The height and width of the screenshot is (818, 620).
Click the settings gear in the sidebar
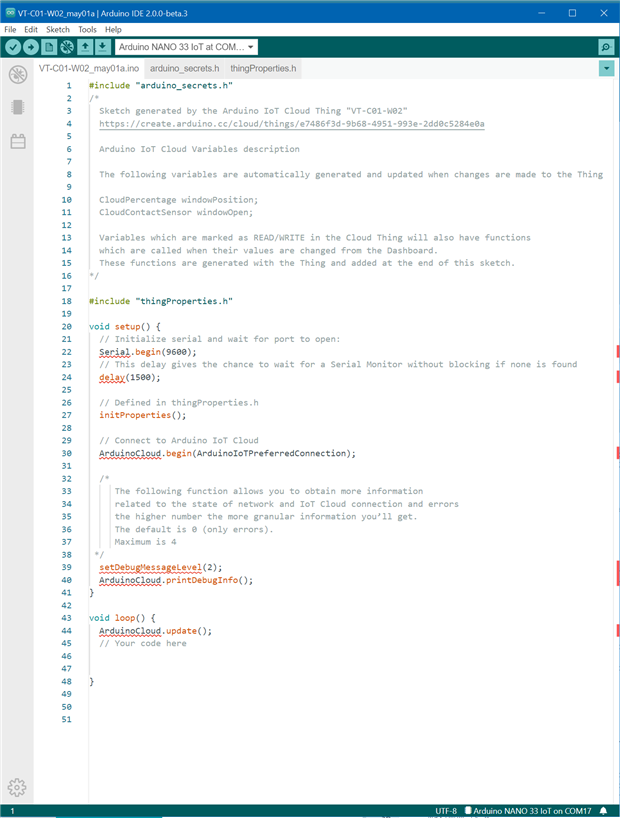(x=17, y=787)
